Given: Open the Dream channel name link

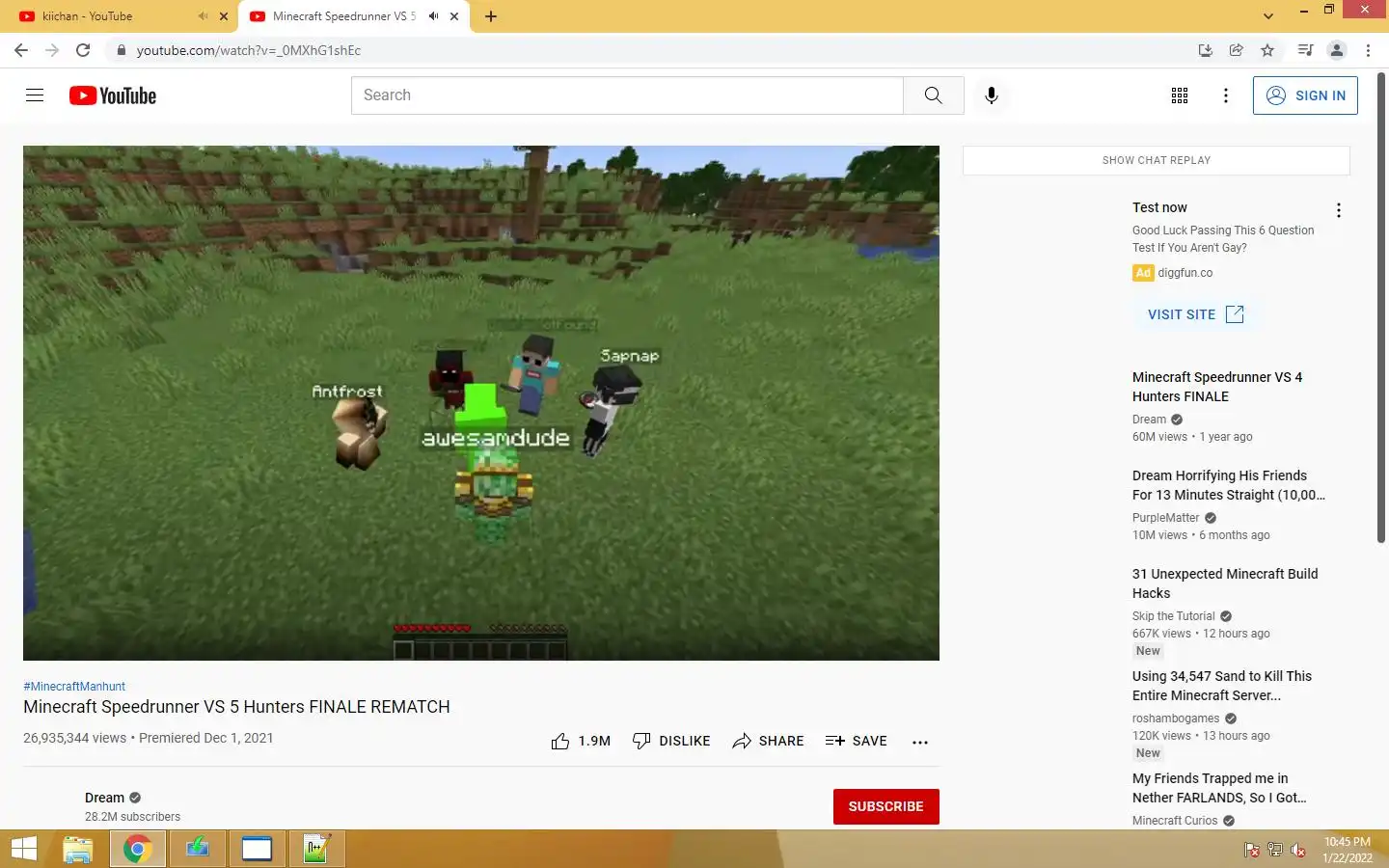Looking at the screenshot, I should click(x=104, y=798).
